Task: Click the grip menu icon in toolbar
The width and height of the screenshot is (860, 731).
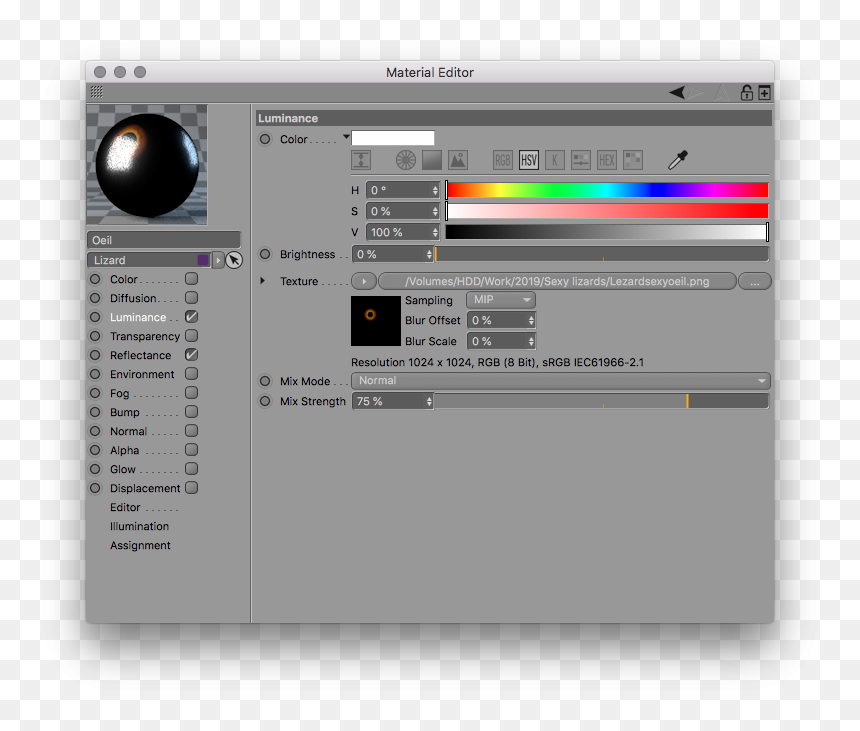Action: coord(97,92)
